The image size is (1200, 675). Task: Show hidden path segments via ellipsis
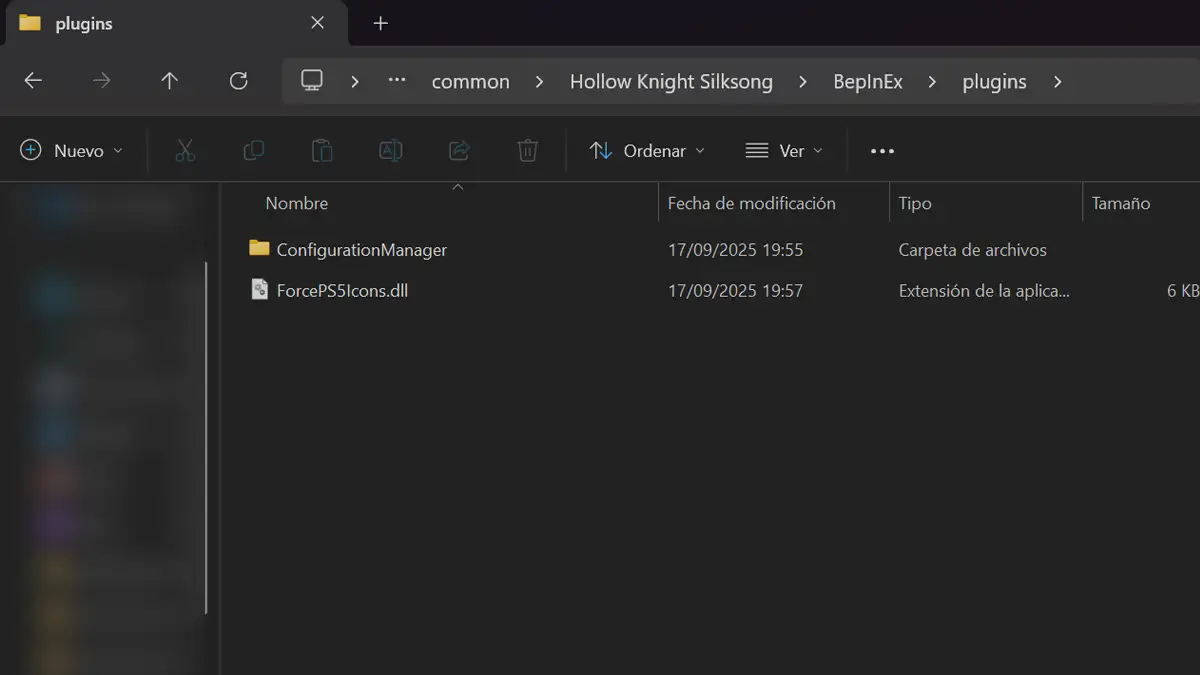pos(397,81)
